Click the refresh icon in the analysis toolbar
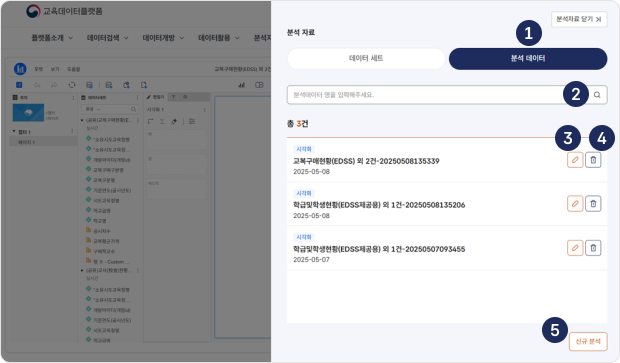This screenshot has height=363, width=620. tap(72, 85)
